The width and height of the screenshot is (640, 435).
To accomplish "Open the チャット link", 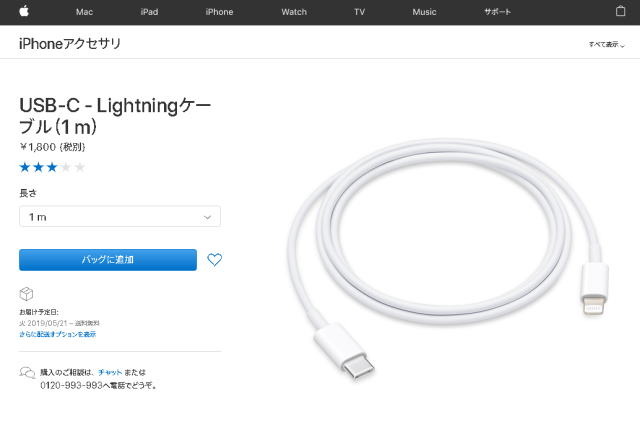I will [x=110, y=372].
